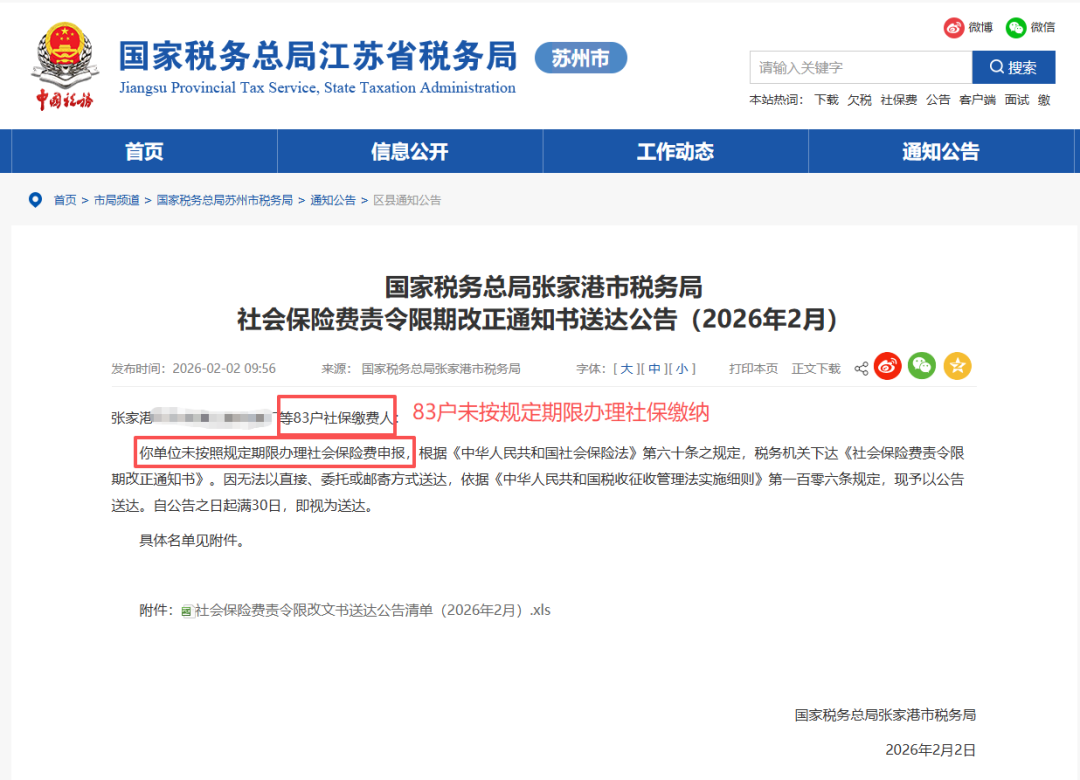Click 区县通知公告 breadcrumb item
Screen dimensions: 1080x780
pyautogui.click(x=407, y=200)
